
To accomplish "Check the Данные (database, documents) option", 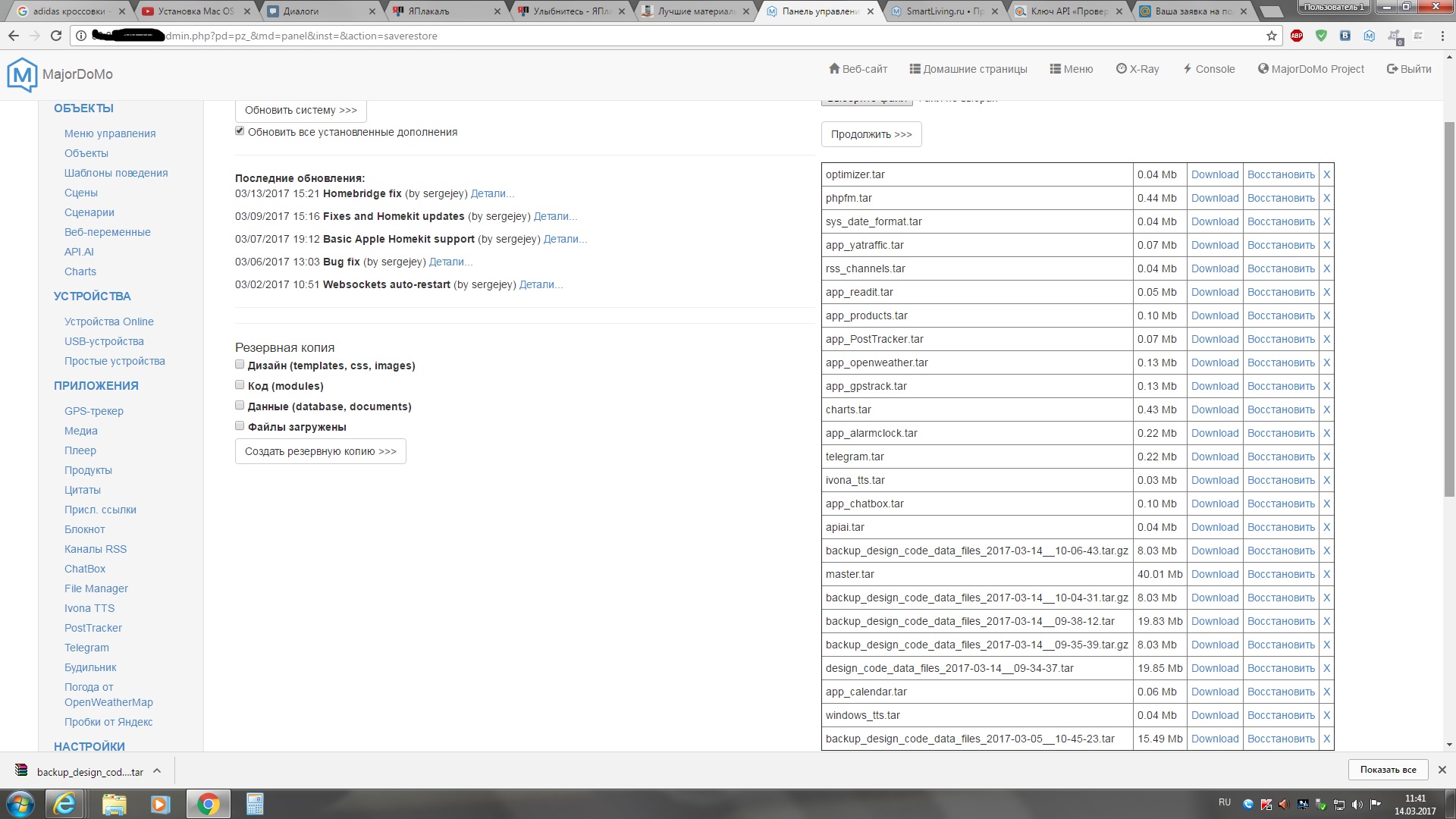I will pyautogui.click(x=240, y=406).
